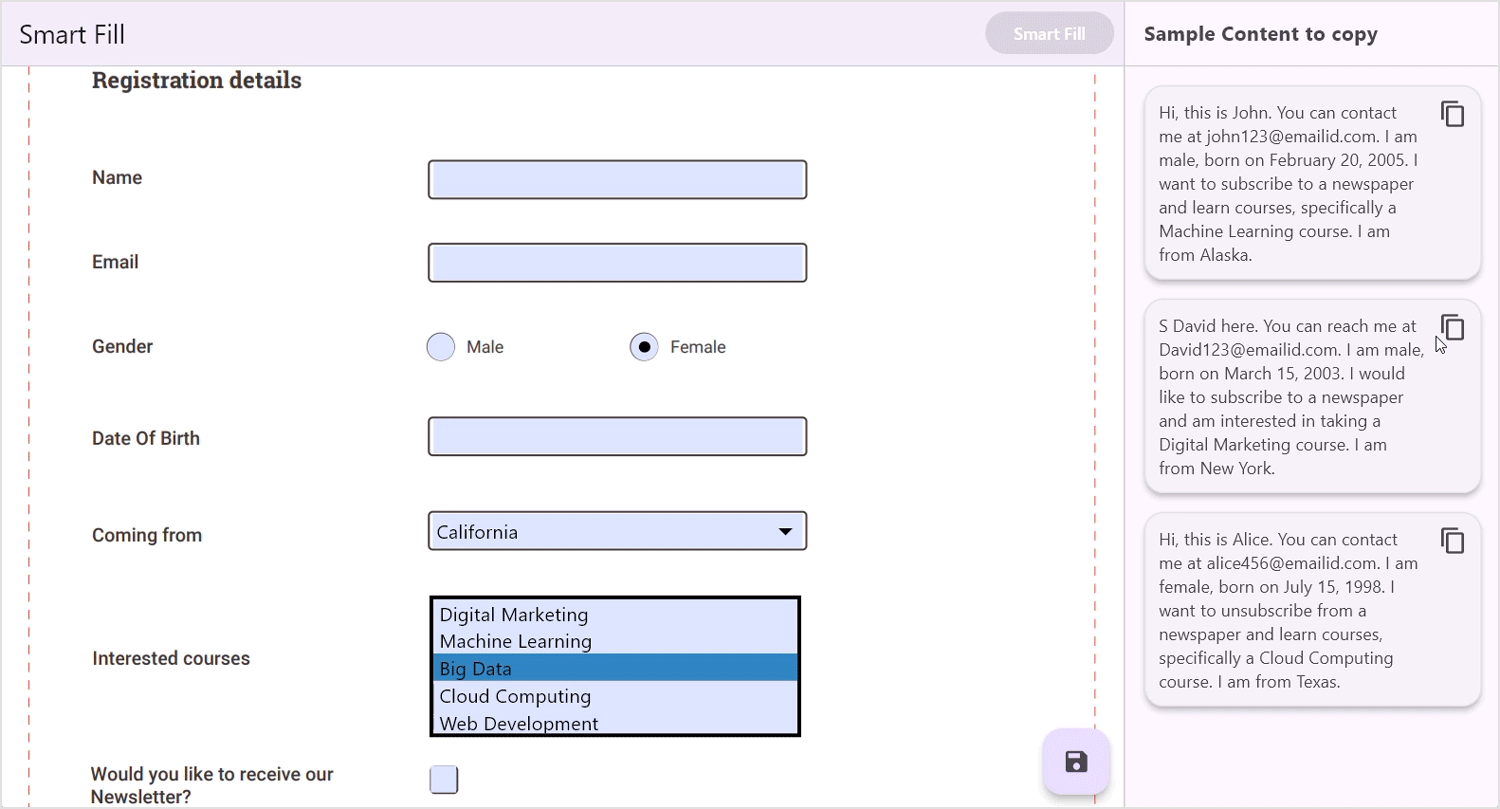The height and width of the screenshot is (809, 1500).
Task: Focus the Email input field
Action: pyautogui.click(x=617, y=263)
